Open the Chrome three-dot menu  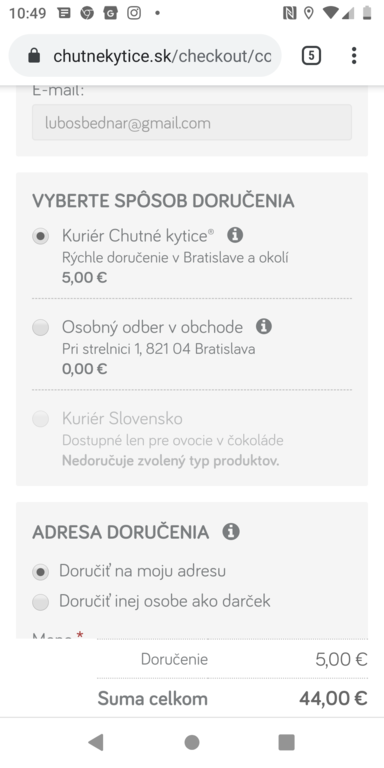[354, 56]
